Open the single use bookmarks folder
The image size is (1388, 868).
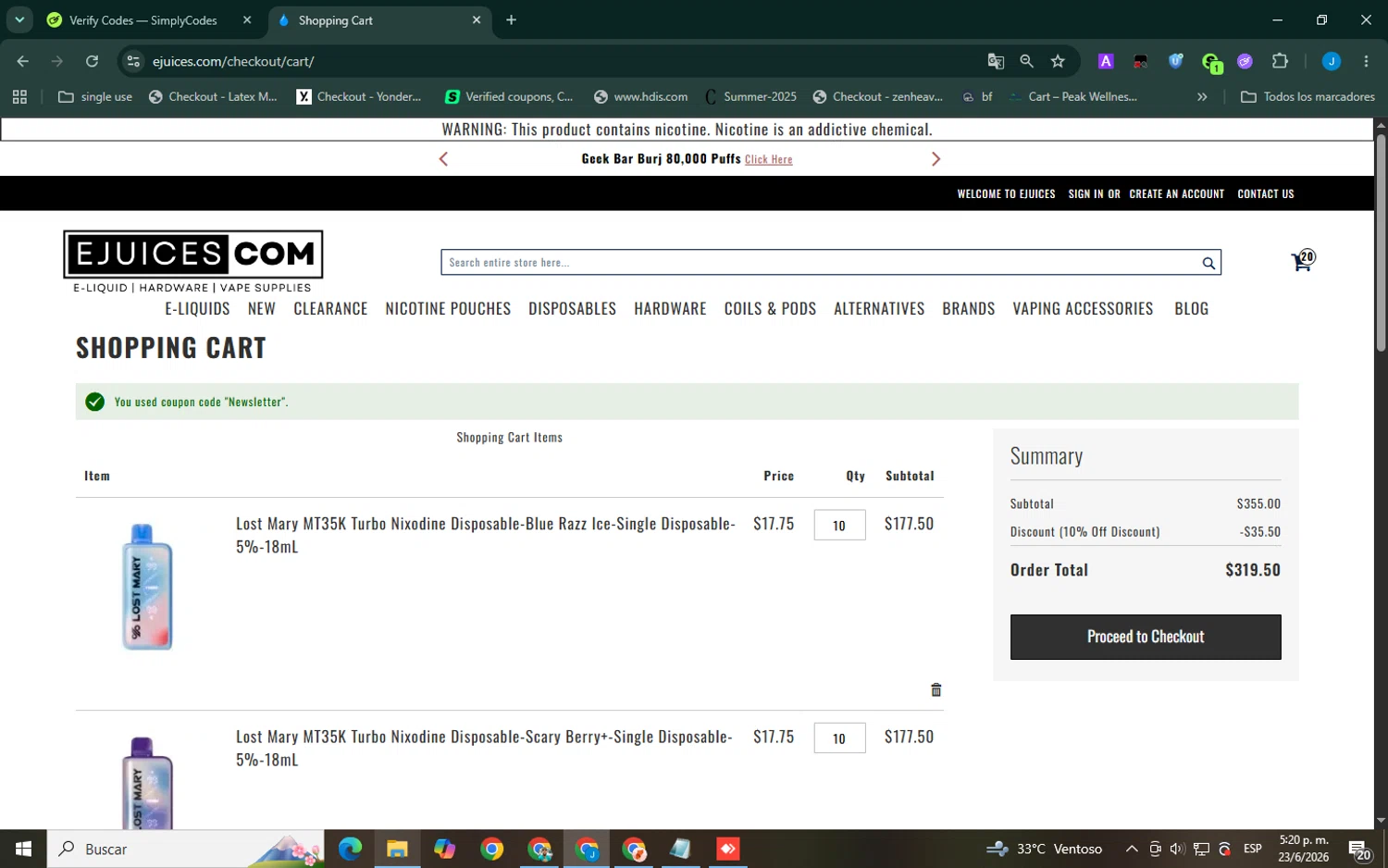point(95,96)
